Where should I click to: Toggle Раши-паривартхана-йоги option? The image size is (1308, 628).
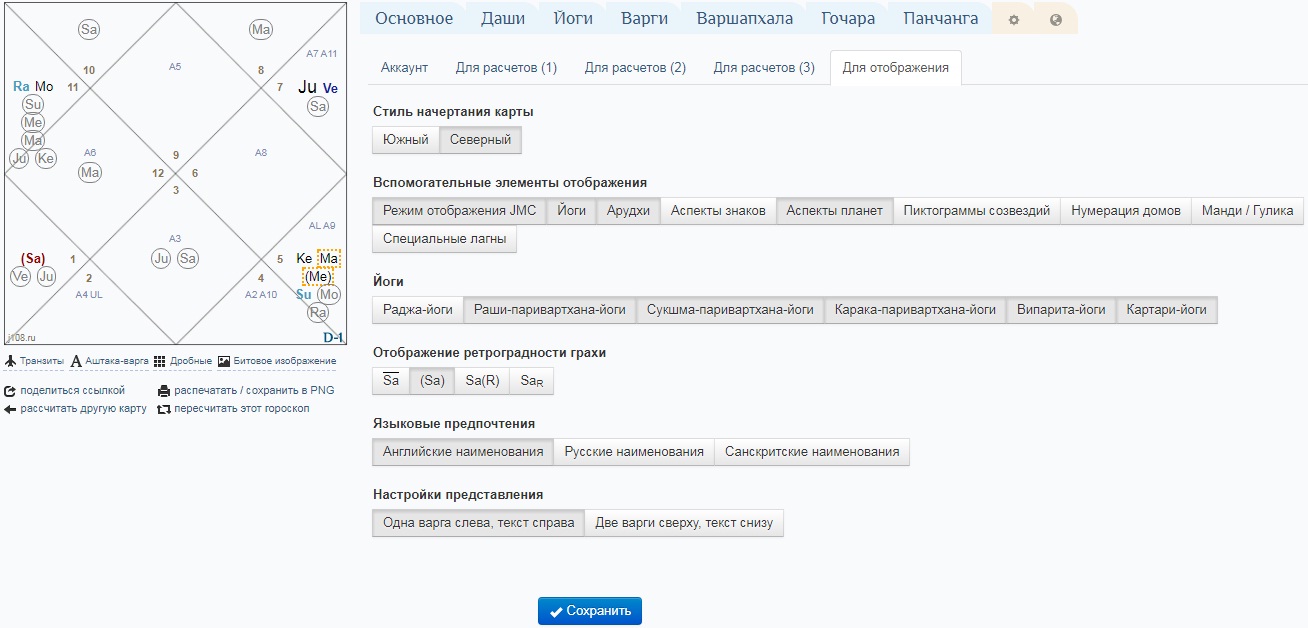pyautogui.click(x=550, y=310)
